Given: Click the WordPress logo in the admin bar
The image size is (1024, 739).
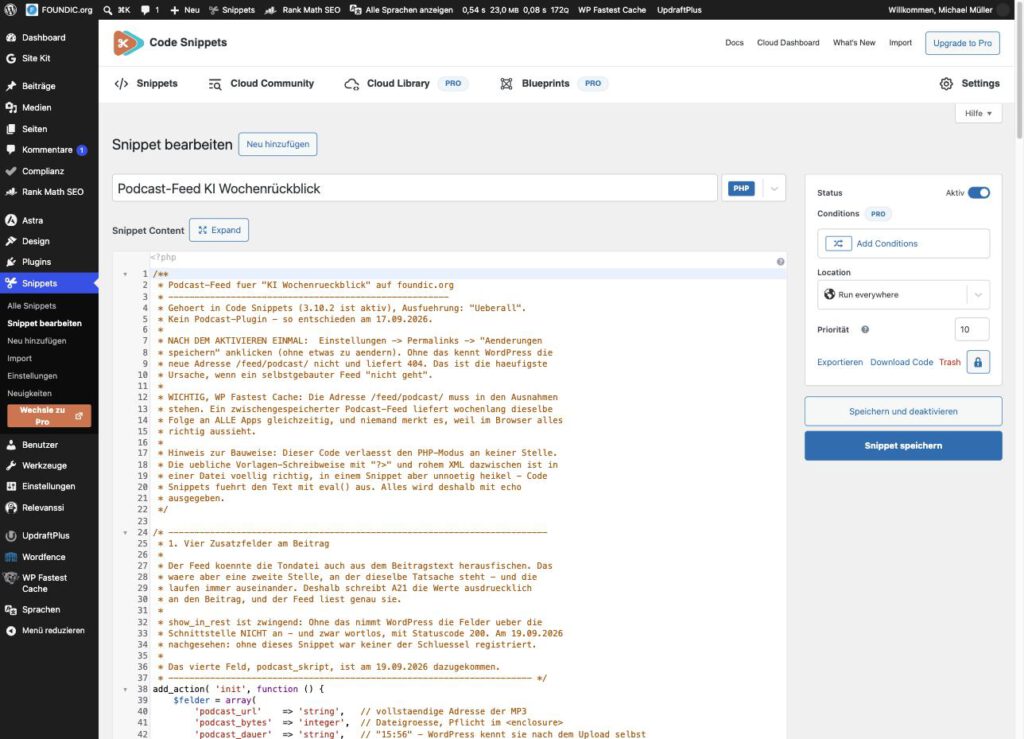Looking at the screenshot, I should 10,10.
